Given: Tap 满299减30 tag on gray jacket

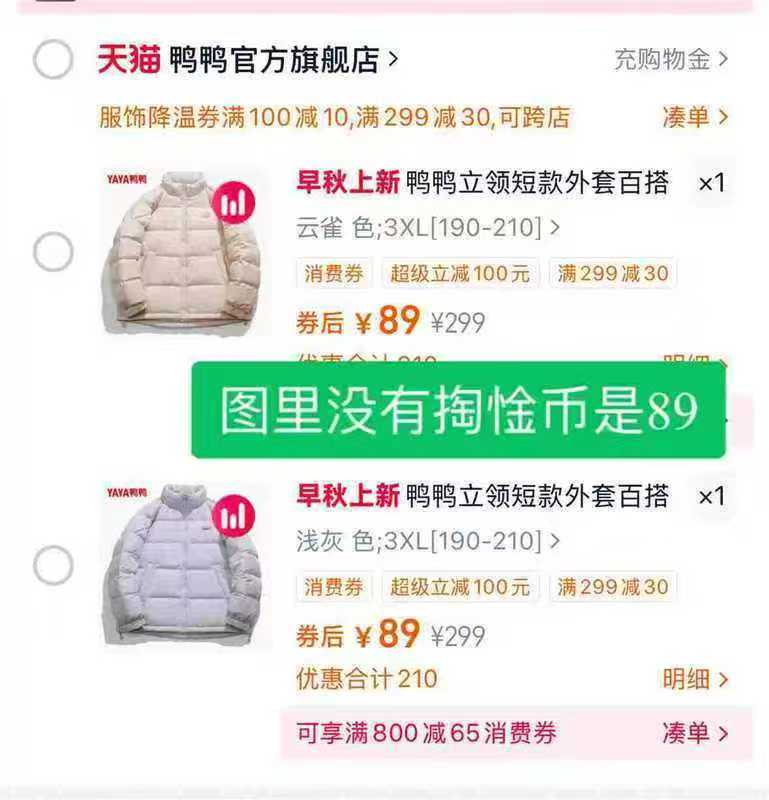Looking at the screenshot, I should pos(613,587).
